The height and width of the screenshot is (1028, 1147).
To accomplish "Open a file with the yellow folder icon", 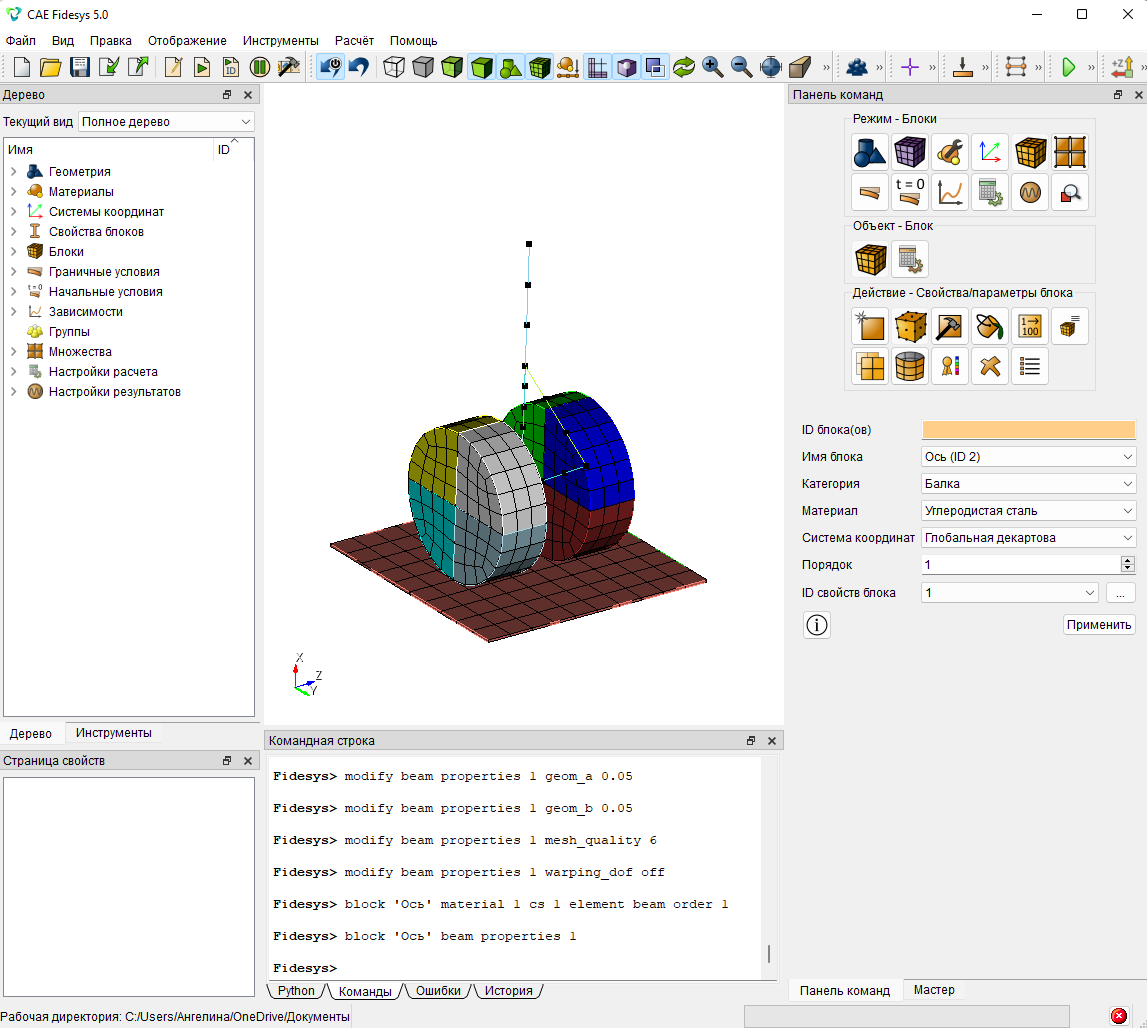I will click(50, 67).
